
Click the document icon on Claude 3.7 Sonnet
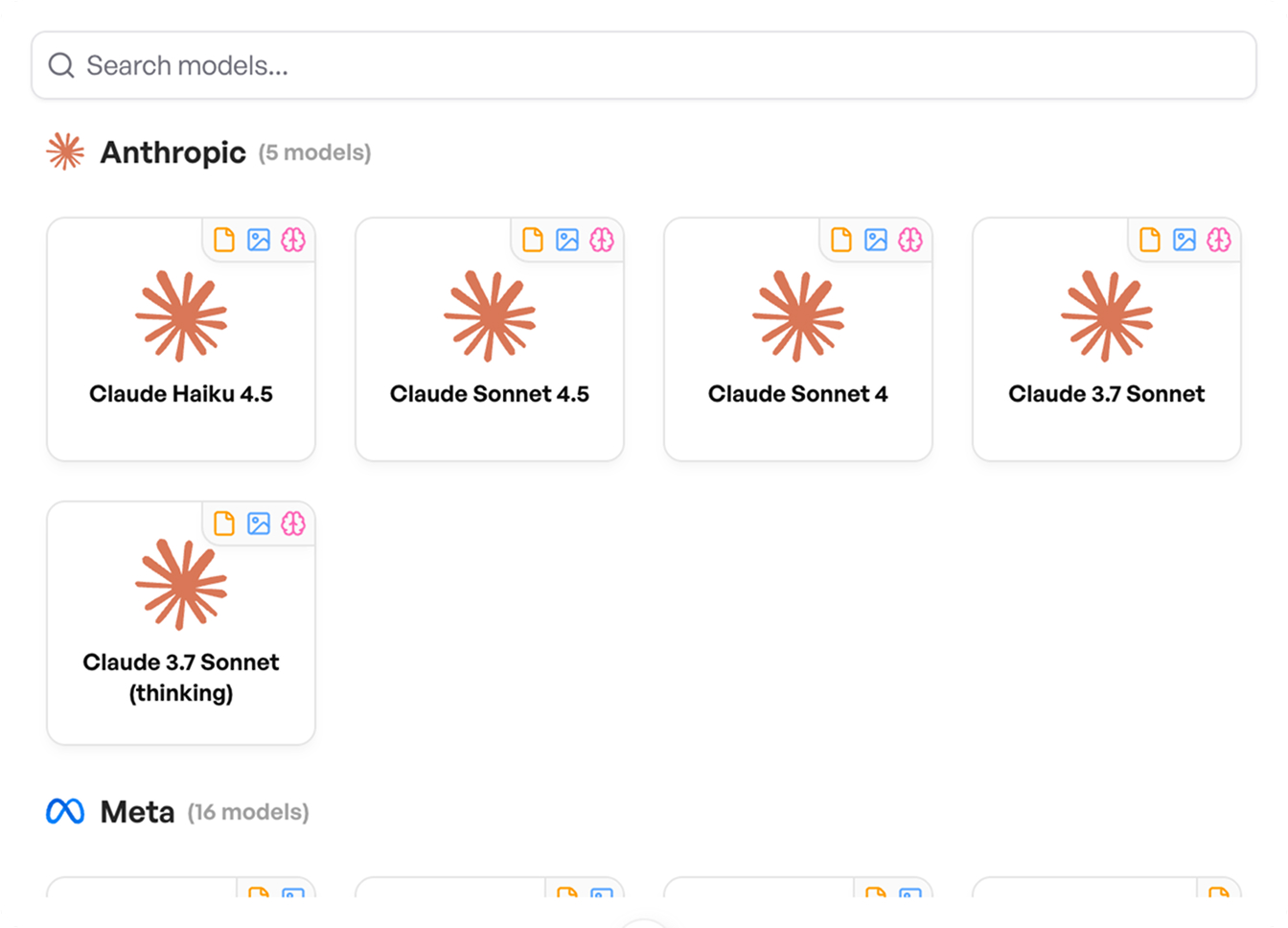click(1149, 240)
